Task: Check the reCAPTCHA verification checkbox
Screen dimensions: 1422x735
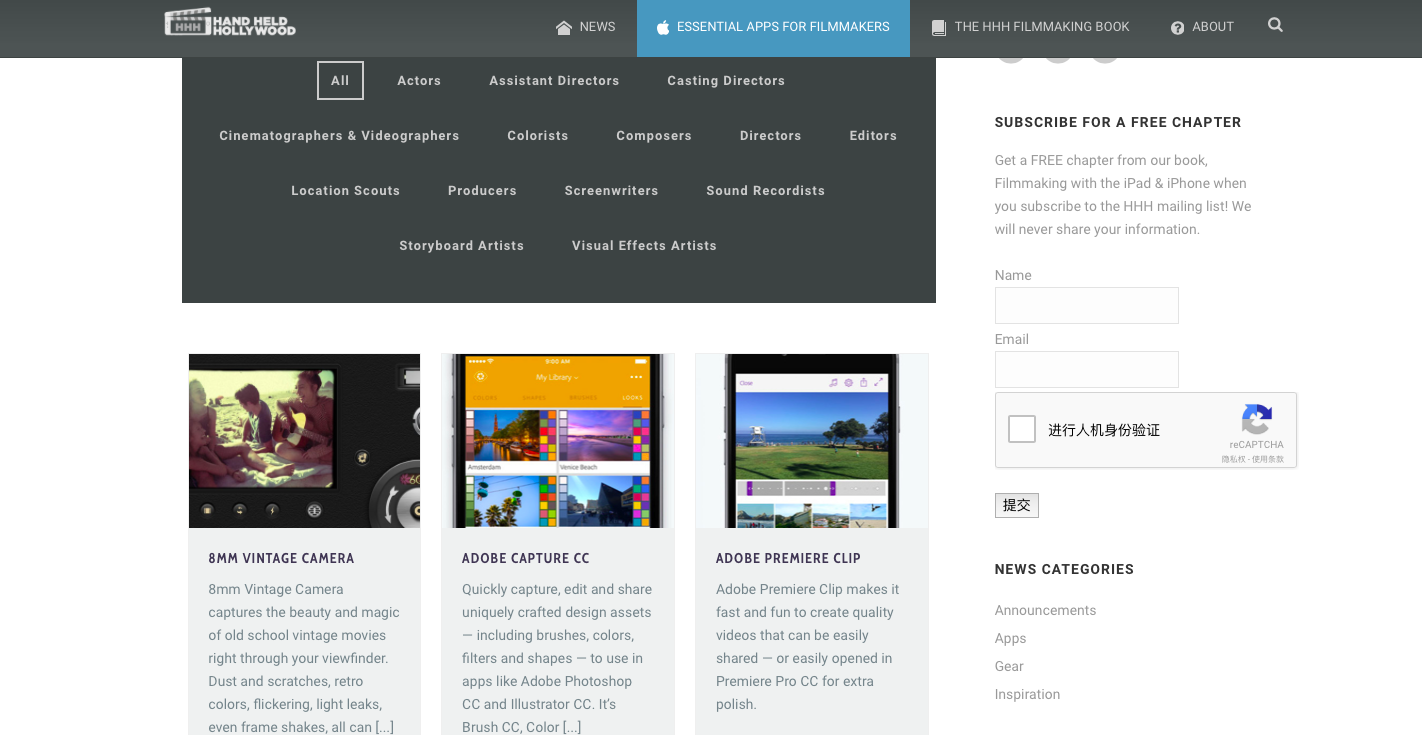Action: [1022, 429]
